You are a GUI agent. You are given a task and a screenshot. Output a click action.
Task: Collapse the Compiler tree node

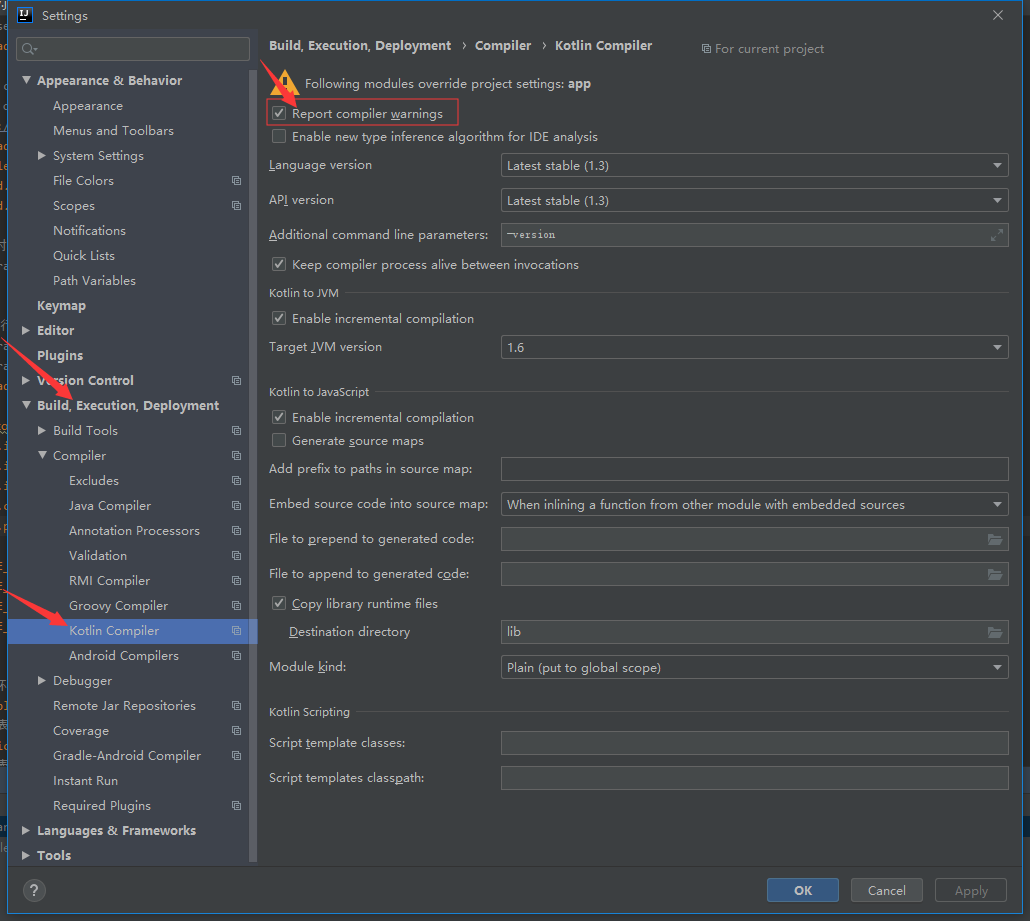42,455
